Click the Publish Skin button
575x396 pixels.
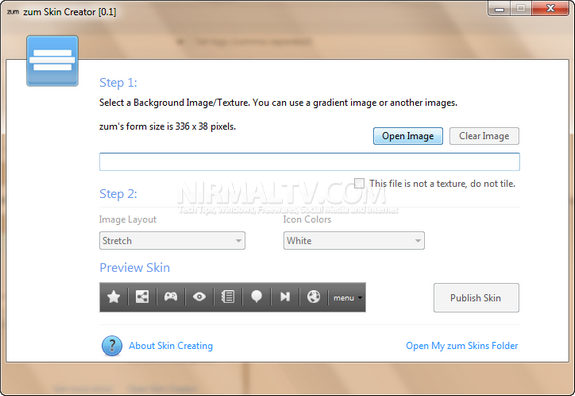(x=476, y=298)
